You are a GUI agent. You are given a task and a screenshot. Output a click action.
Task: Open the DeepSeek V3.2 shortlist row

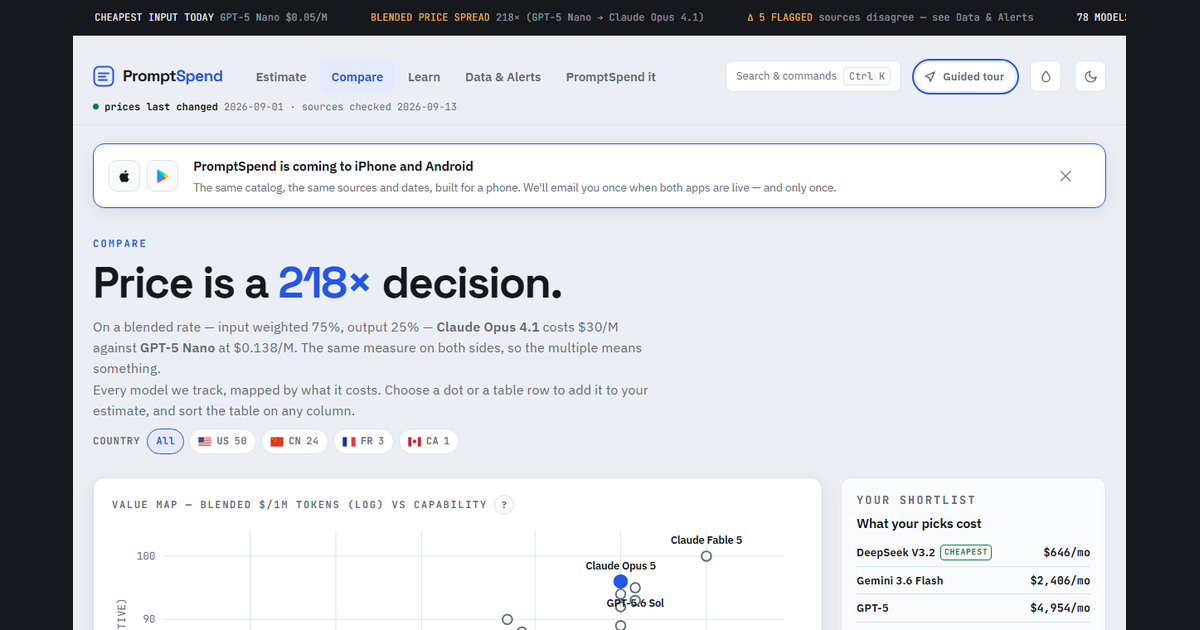[x=973, y=552]
